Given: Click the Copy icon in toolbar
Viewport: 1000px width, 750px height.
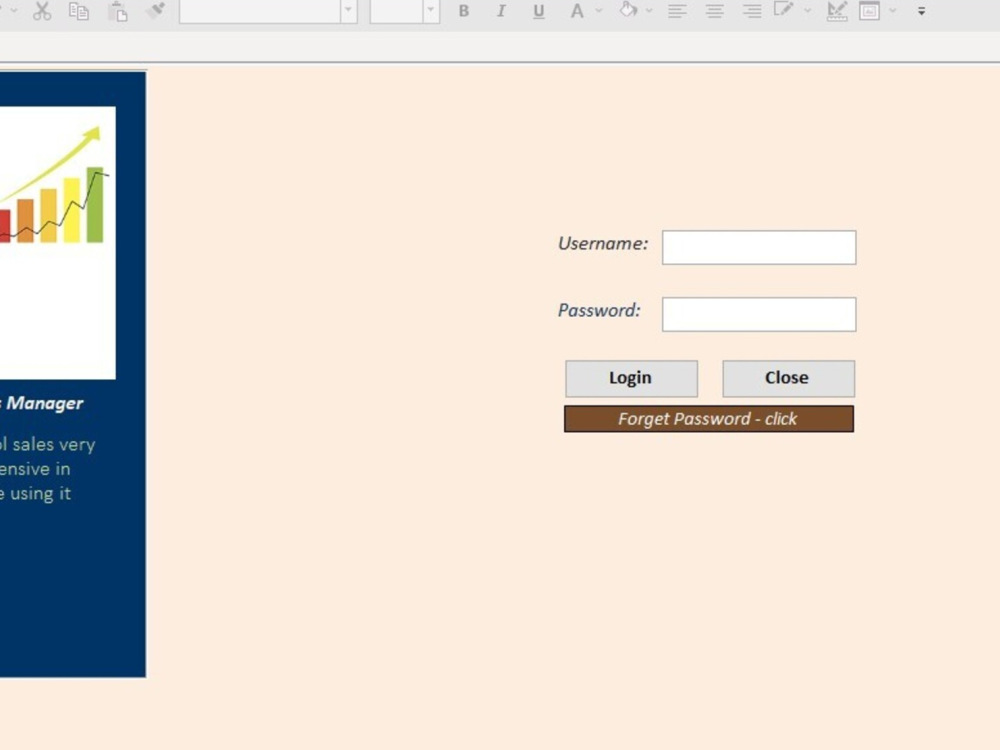Looking at the screenshot, I should pyautogui.click(x=78, y=11).
